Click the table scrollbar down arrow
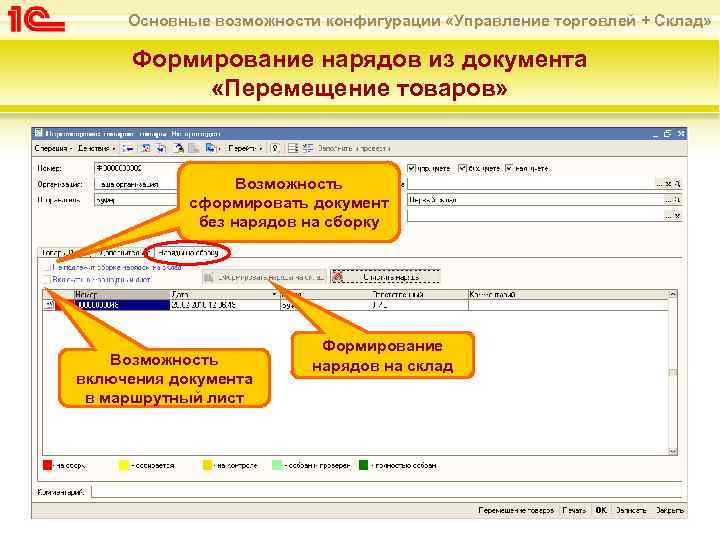This screenshot has height=540, width=720. point(673,451)
